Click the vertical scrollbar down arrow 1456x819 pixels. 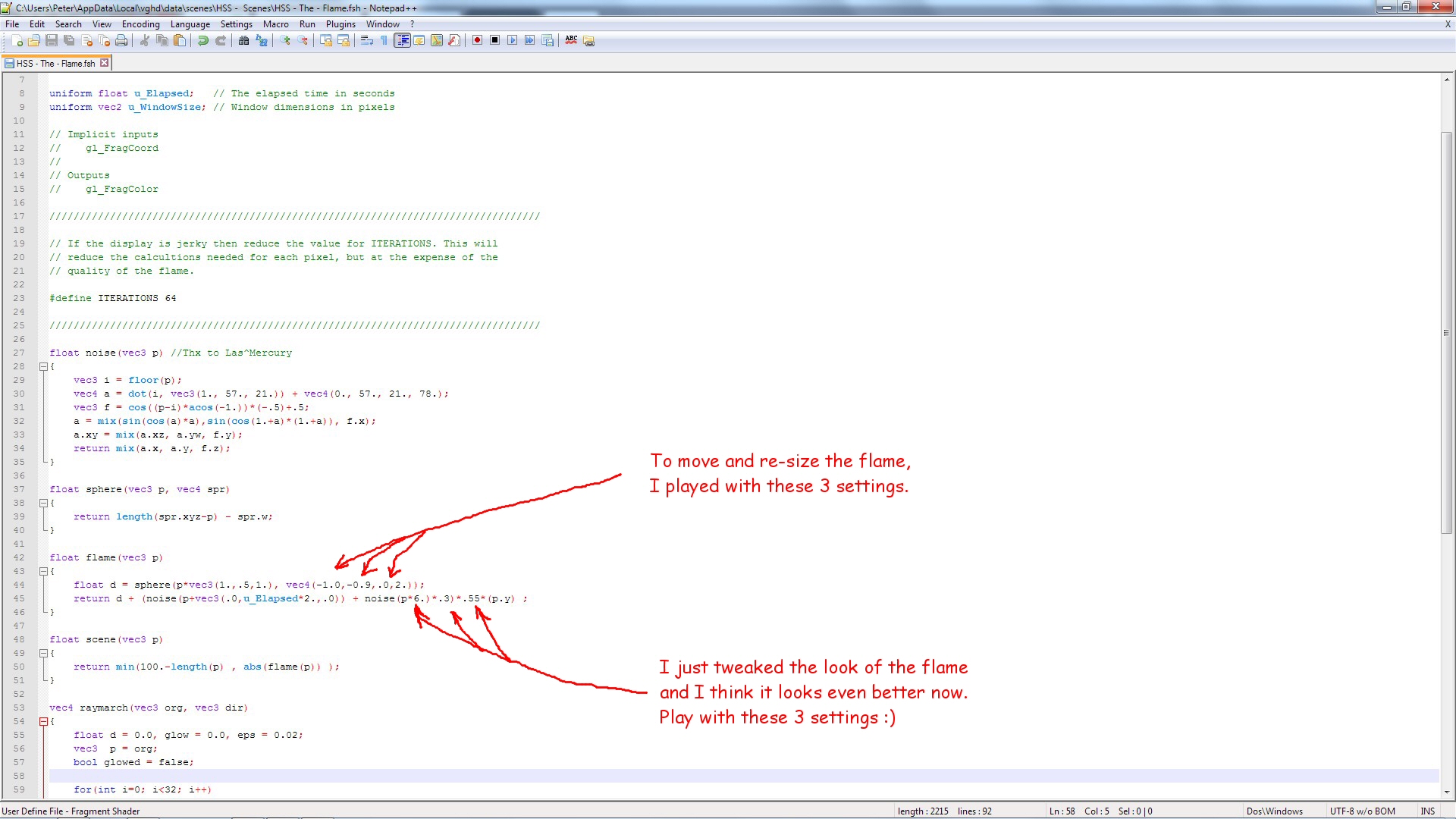pyautogui.click(x=1446, y=792)
